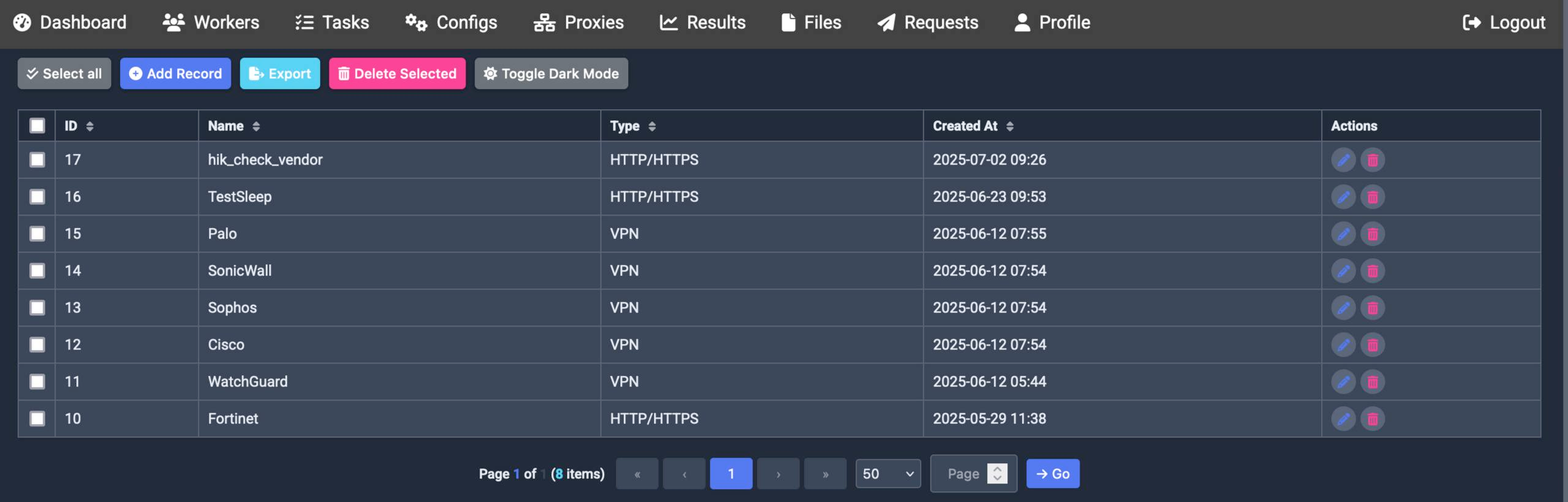Tick the Cisco row checkbox

point(37,344)
